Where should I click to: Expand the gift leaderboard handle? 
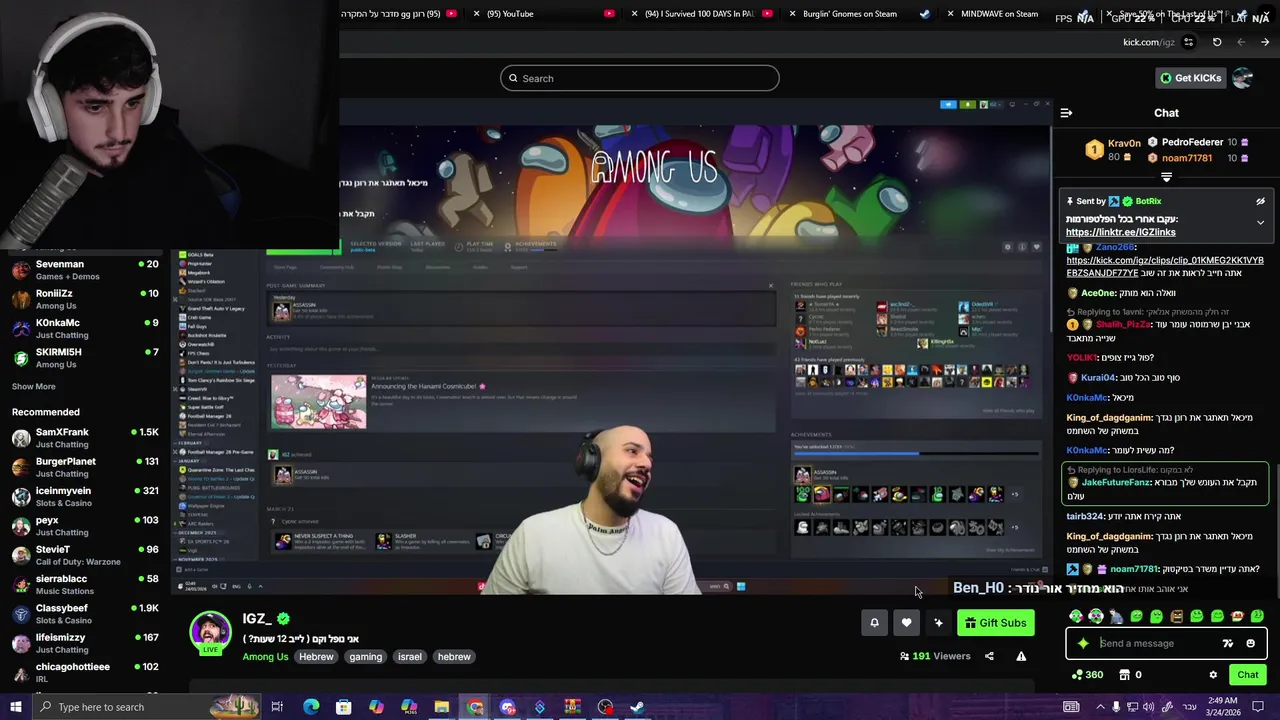(1166, 177)
